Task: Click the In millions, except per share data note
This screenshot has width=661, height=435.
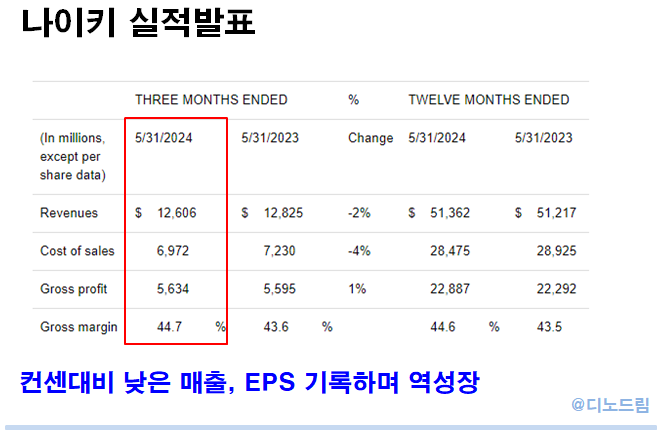Action: coord(73,156)
